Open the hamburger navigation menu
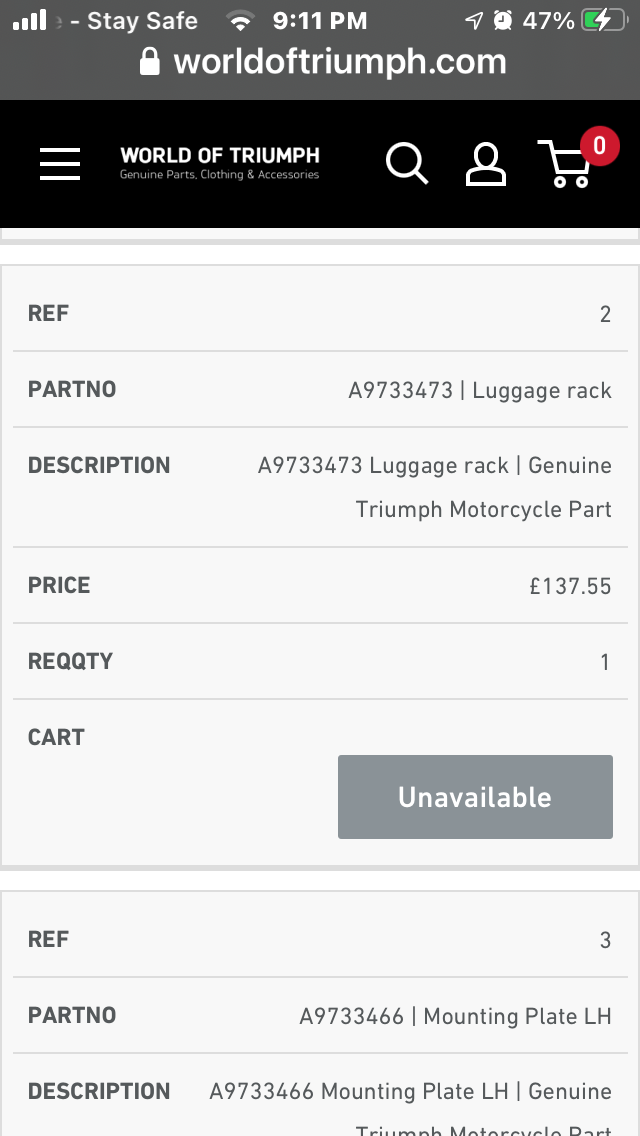Viewport: 640px width, 1136px height. click(60, 163)
